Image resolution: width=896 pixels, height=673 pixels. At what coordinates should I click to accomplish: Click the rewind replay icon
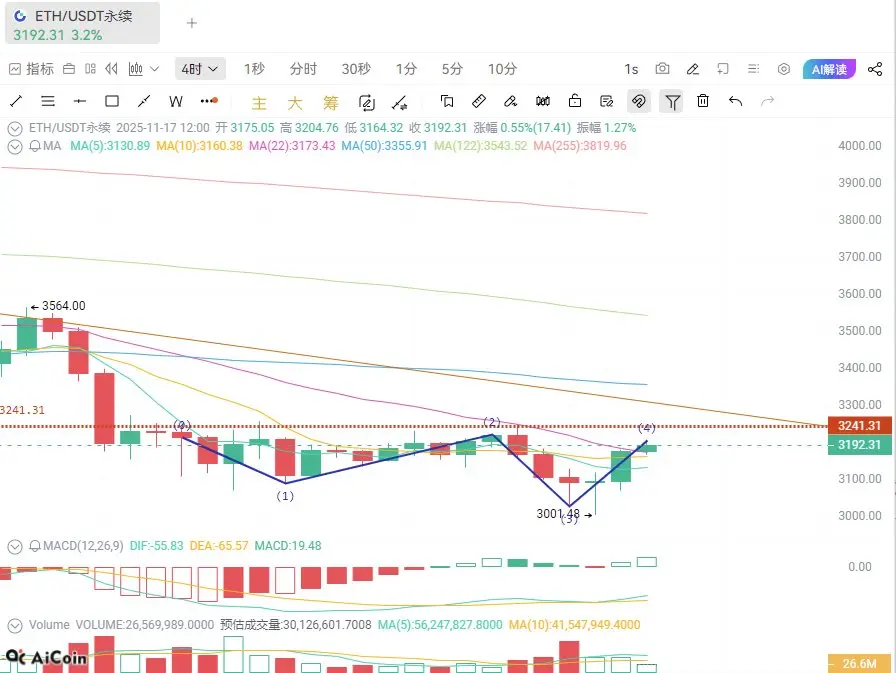point(111,69)
